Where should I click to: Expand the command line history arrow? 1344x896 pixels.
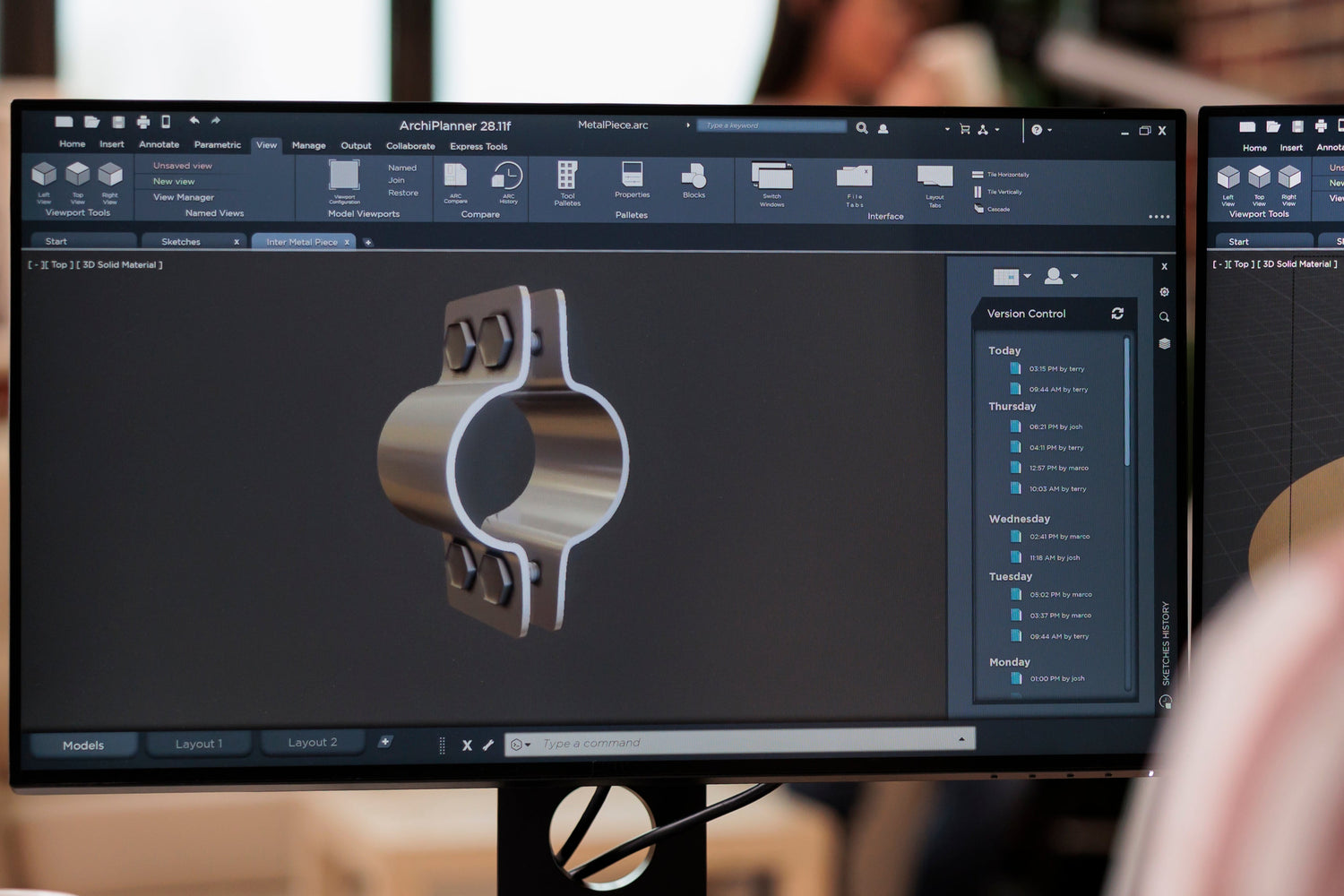[961, 739]
